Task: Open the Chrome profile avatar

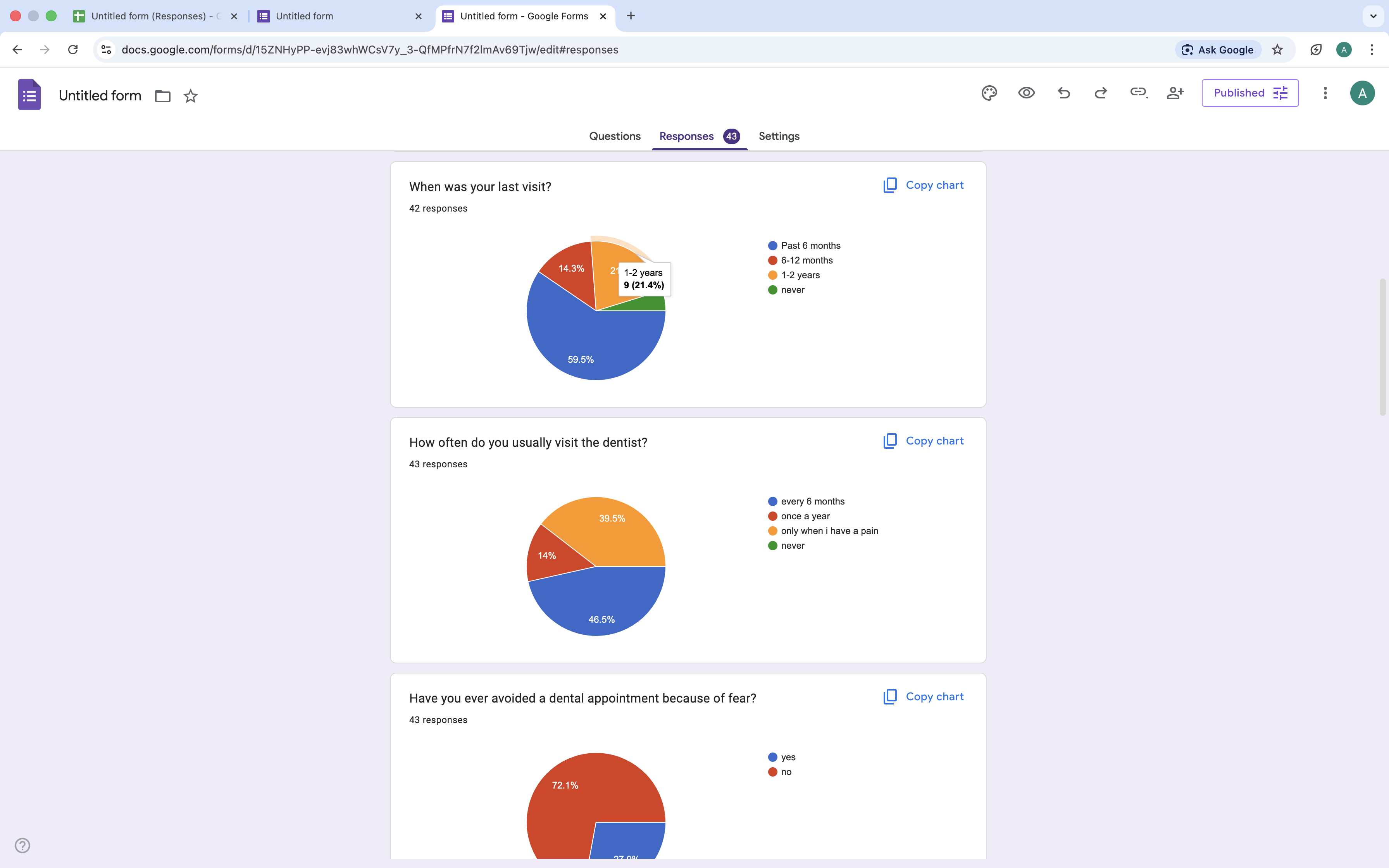Action: (1344, 50)
